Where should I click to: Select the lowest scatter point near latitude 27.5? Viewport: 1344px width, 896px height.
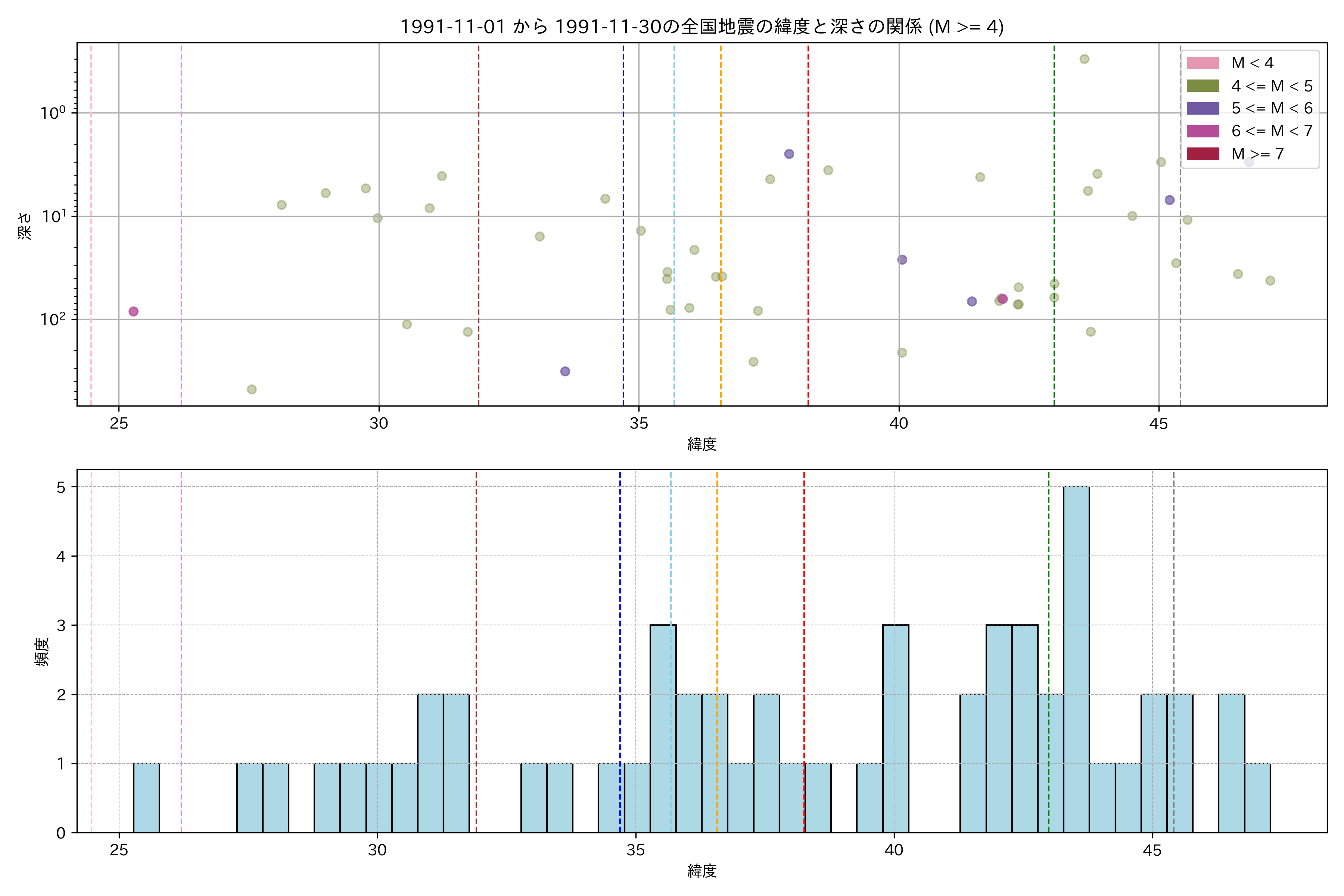pyautogui.click(x=251, y=389)
